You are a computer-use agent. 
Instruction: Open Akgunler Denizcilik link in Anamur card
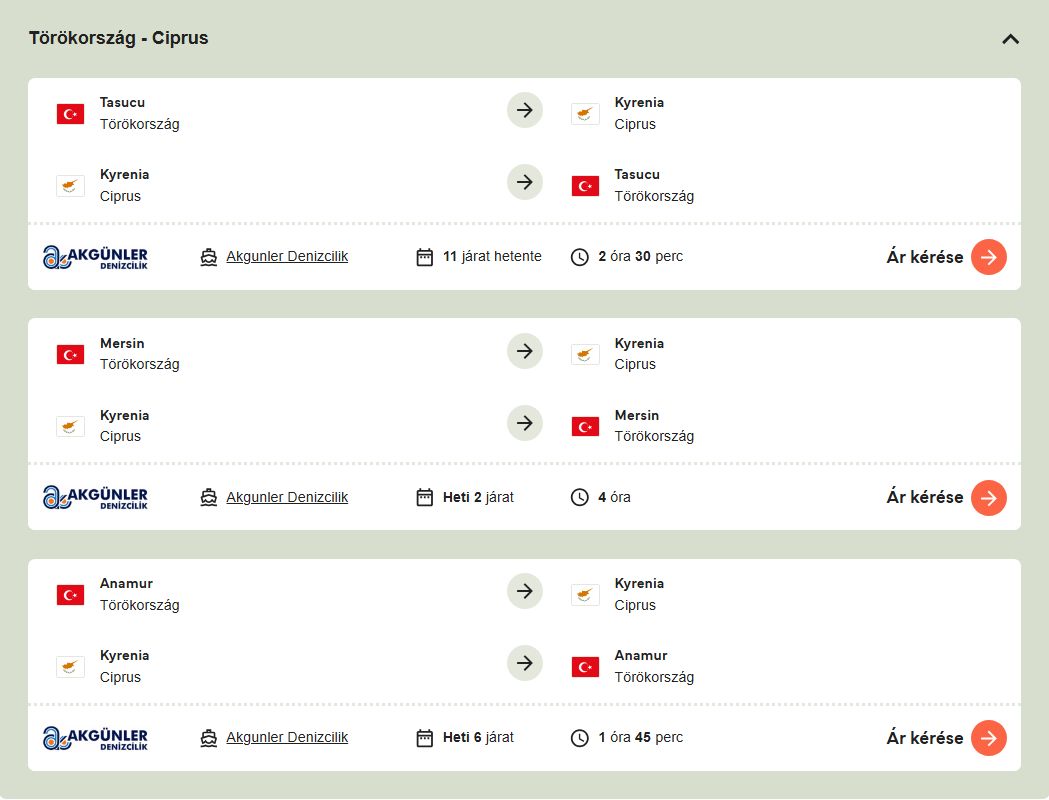click(287, 738)
